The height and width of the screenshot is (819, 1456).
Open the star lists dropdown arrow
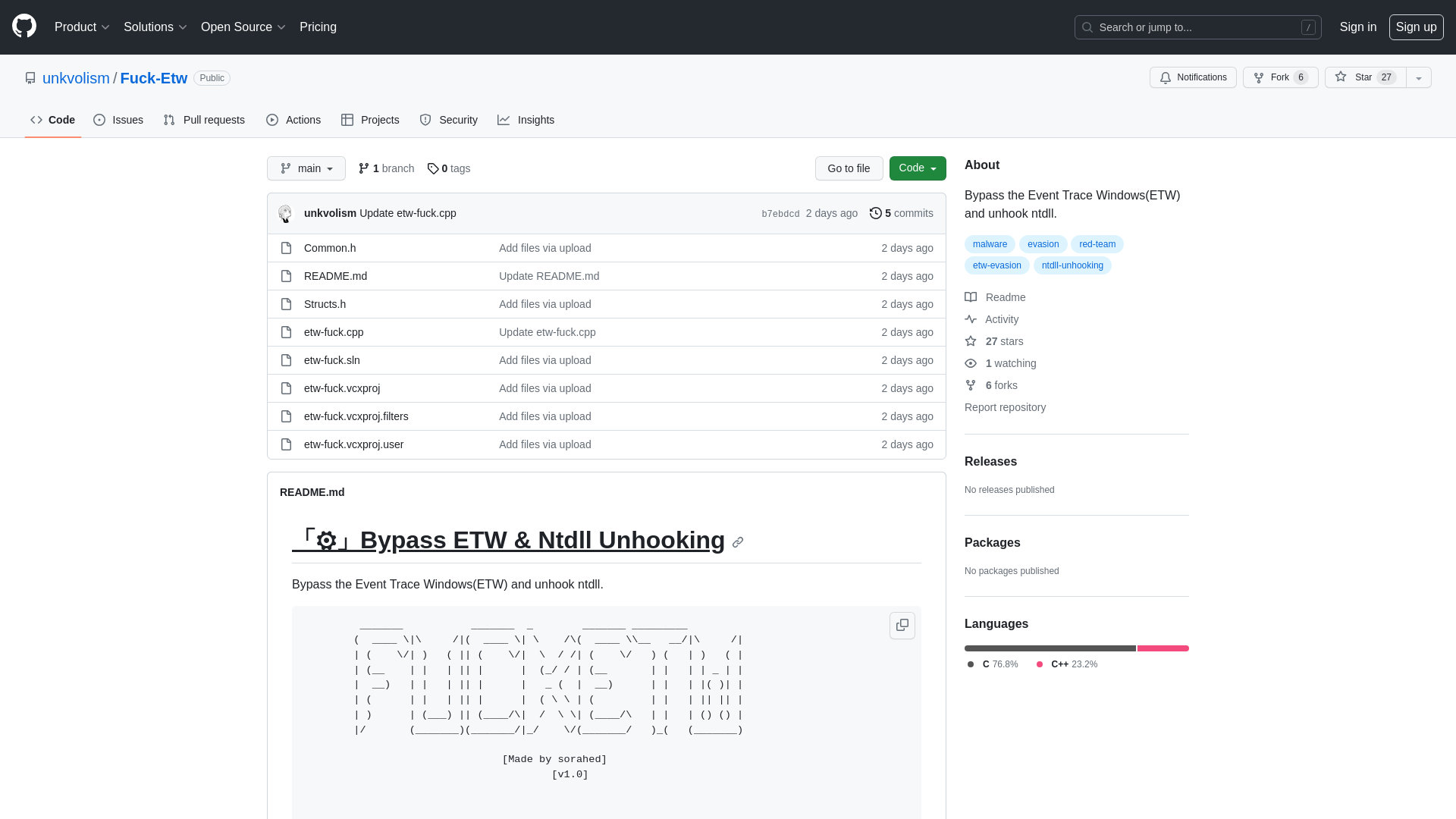coord(1419,77)
